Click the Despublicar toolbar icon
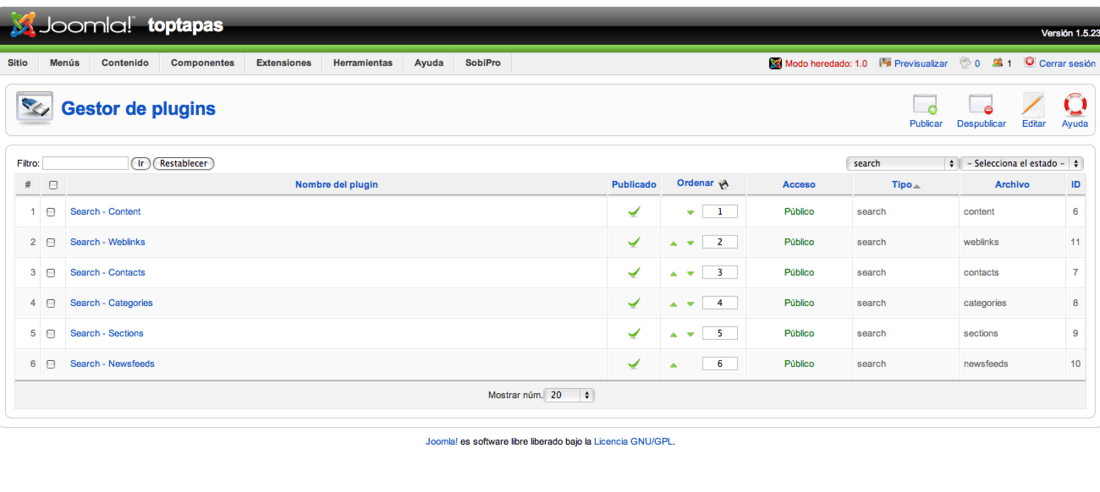 981,105
